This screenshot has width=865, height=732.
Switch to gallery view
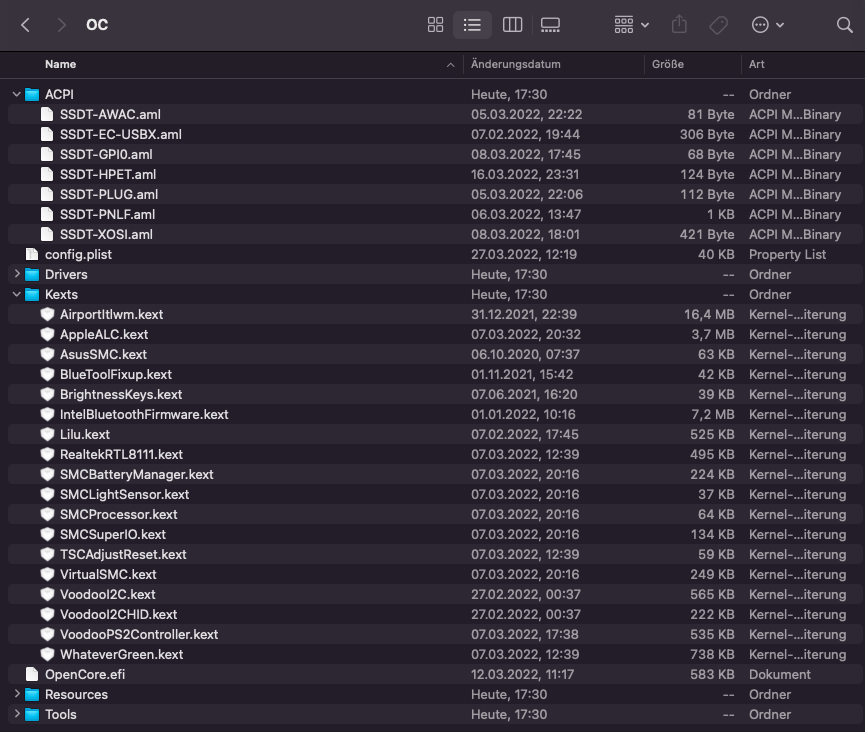click(x=550, y=25)
